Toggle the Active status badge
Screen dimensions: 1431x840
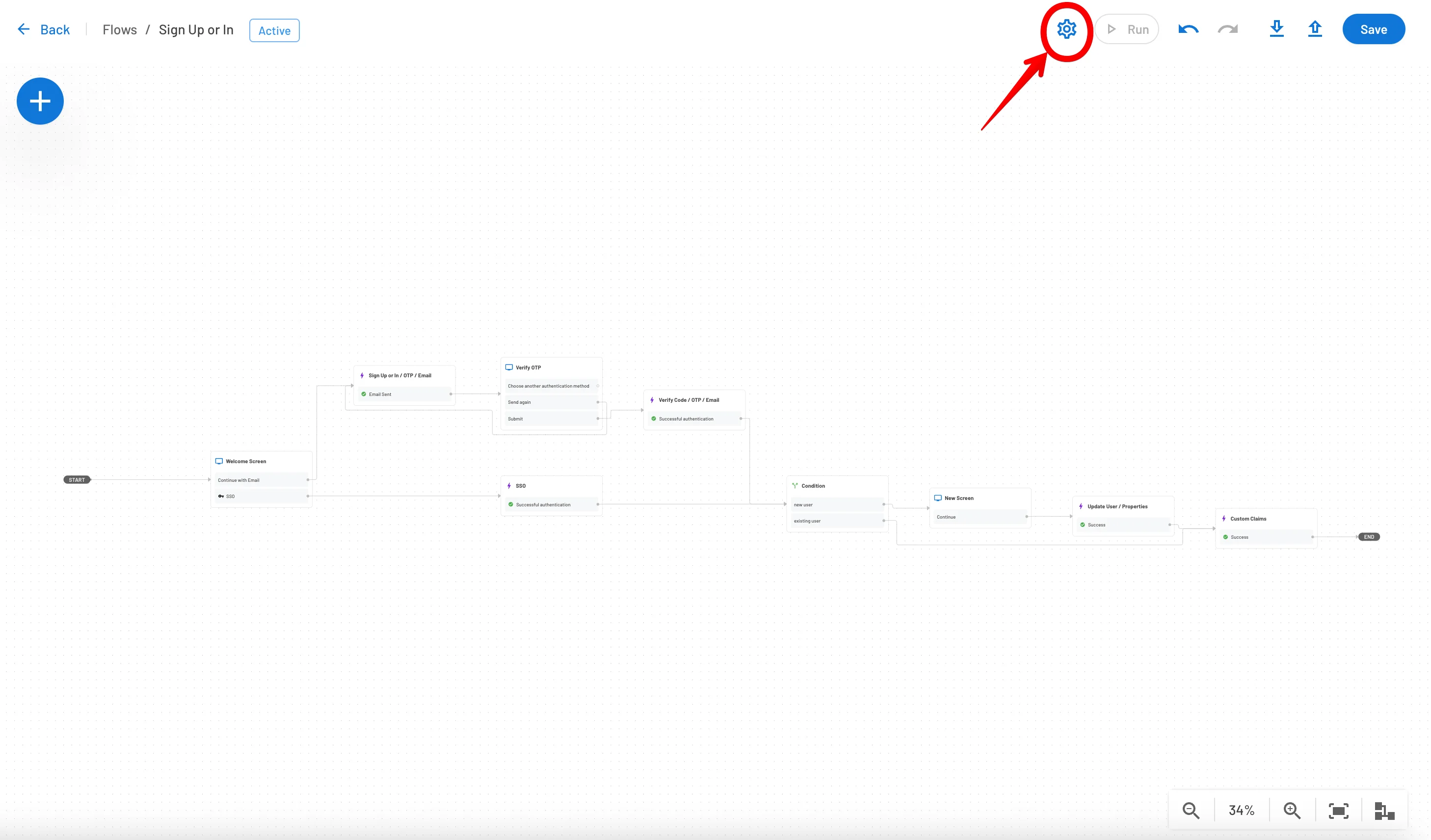coord(275,29)
